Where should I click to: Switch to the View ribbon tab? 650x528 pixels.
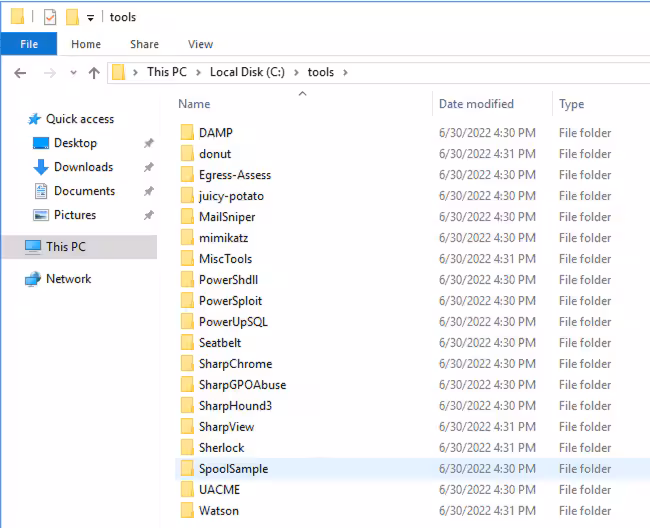pos(200,44)
